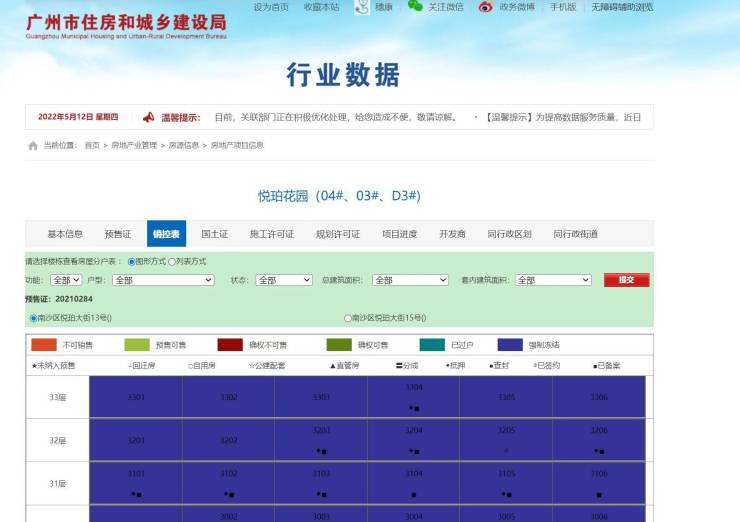Image resolution: width=740 pixels, height=522 pixels.
Task: Click the red 提交 button
Action: (626, 280)
